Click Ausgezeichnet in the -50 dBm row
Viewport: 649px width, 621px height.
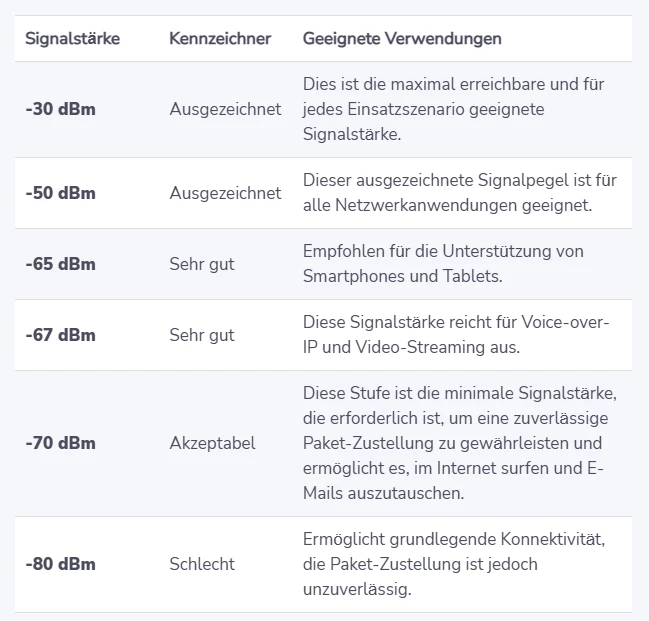tap(225, 193)
